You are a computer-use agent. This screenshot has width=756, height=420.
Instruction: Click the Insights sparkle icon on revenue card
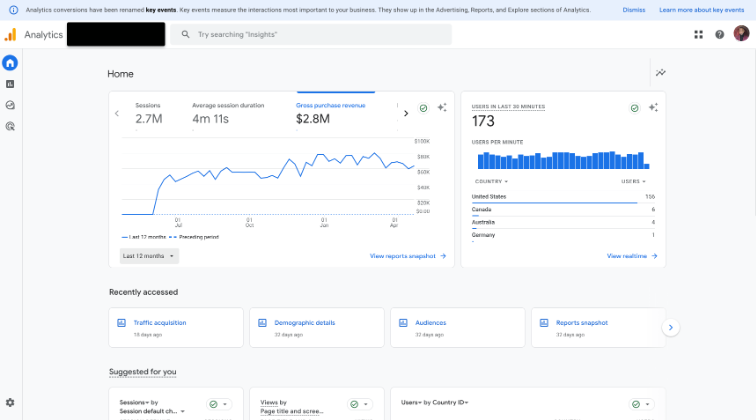pyautogui.click(x=442, y=108)
